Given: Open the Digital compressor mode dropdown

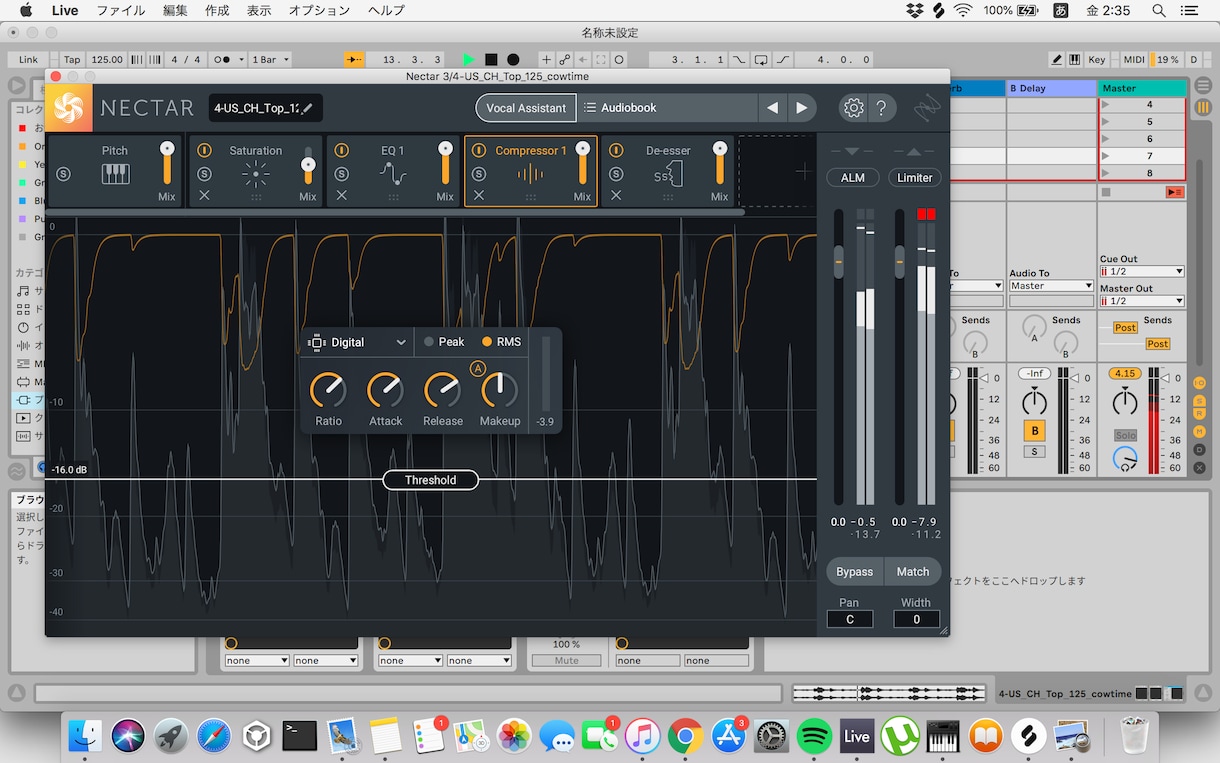Looking at the screenshot, I should coord(358,342).
